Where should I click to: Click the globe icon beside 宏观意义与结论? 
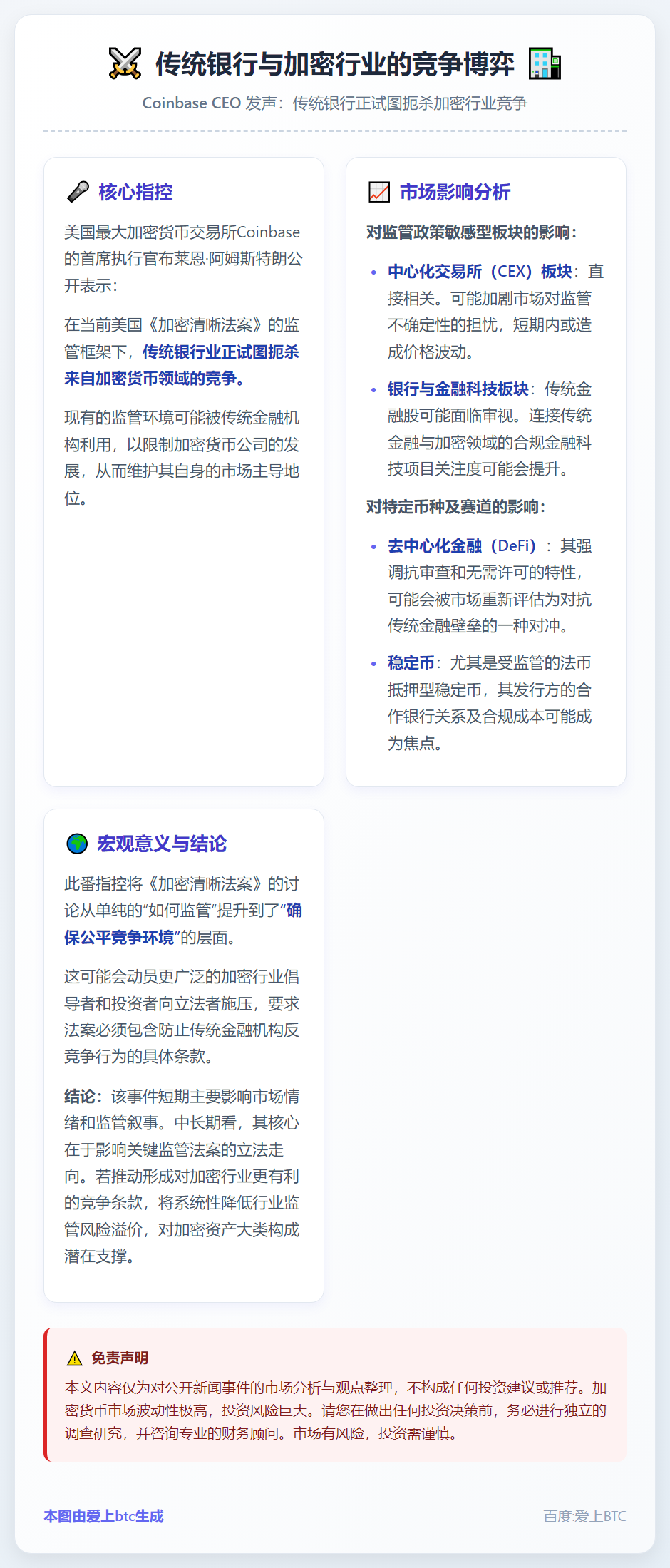click(77, 844)
